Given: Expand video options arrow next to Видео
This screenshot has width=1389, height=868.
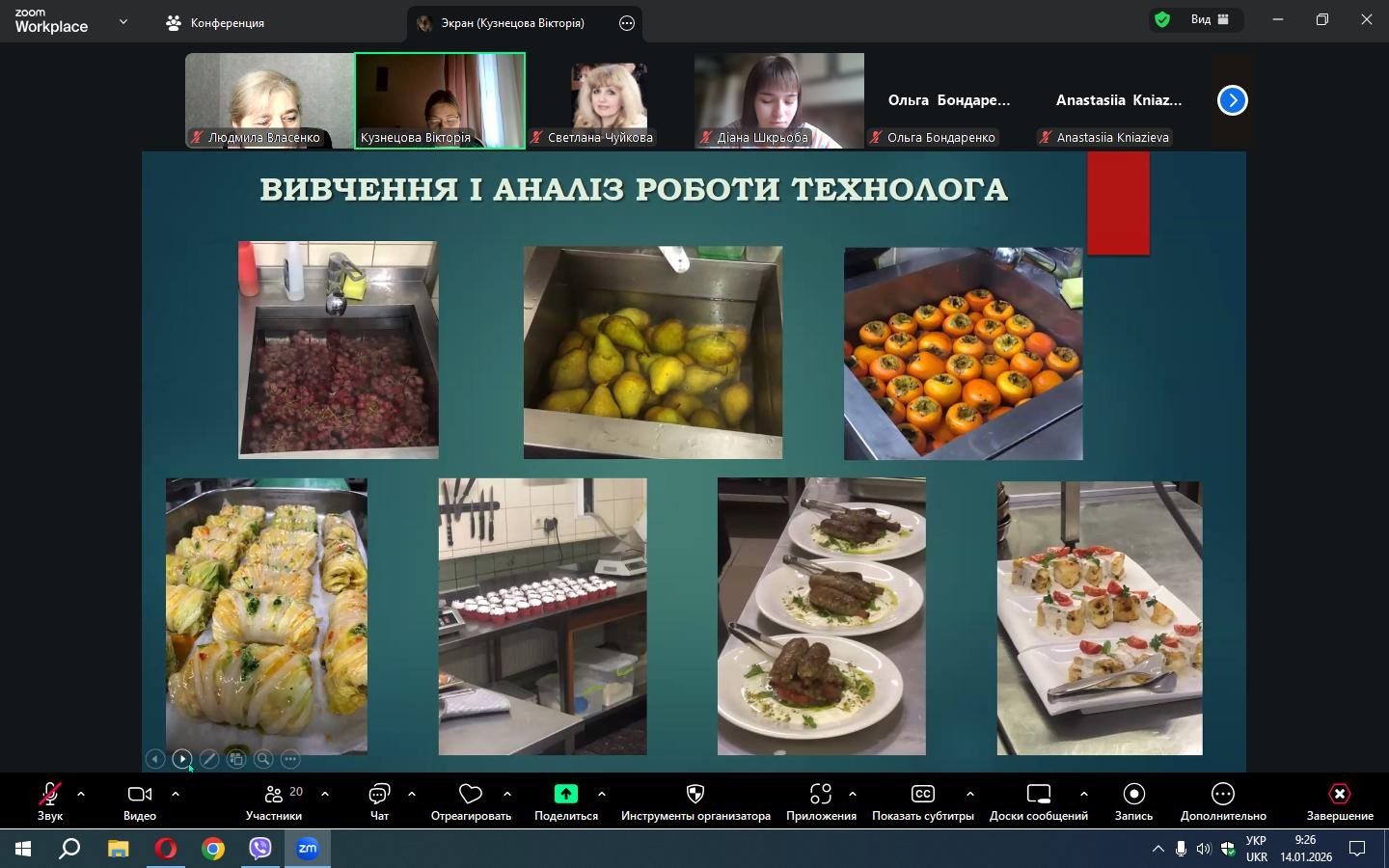Looking at the screenshot, I should (176, 794).
